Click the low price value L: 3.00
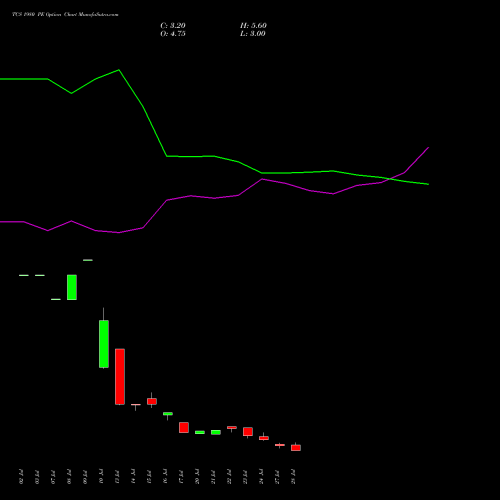Screen dimensions: 500x500 tap(253, 34)
